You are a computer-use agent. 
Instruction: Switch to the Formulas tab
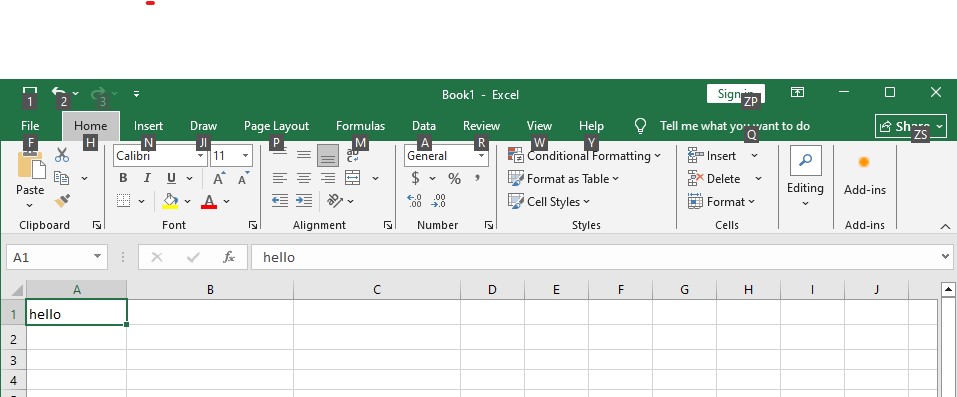(x=360, y=126)
